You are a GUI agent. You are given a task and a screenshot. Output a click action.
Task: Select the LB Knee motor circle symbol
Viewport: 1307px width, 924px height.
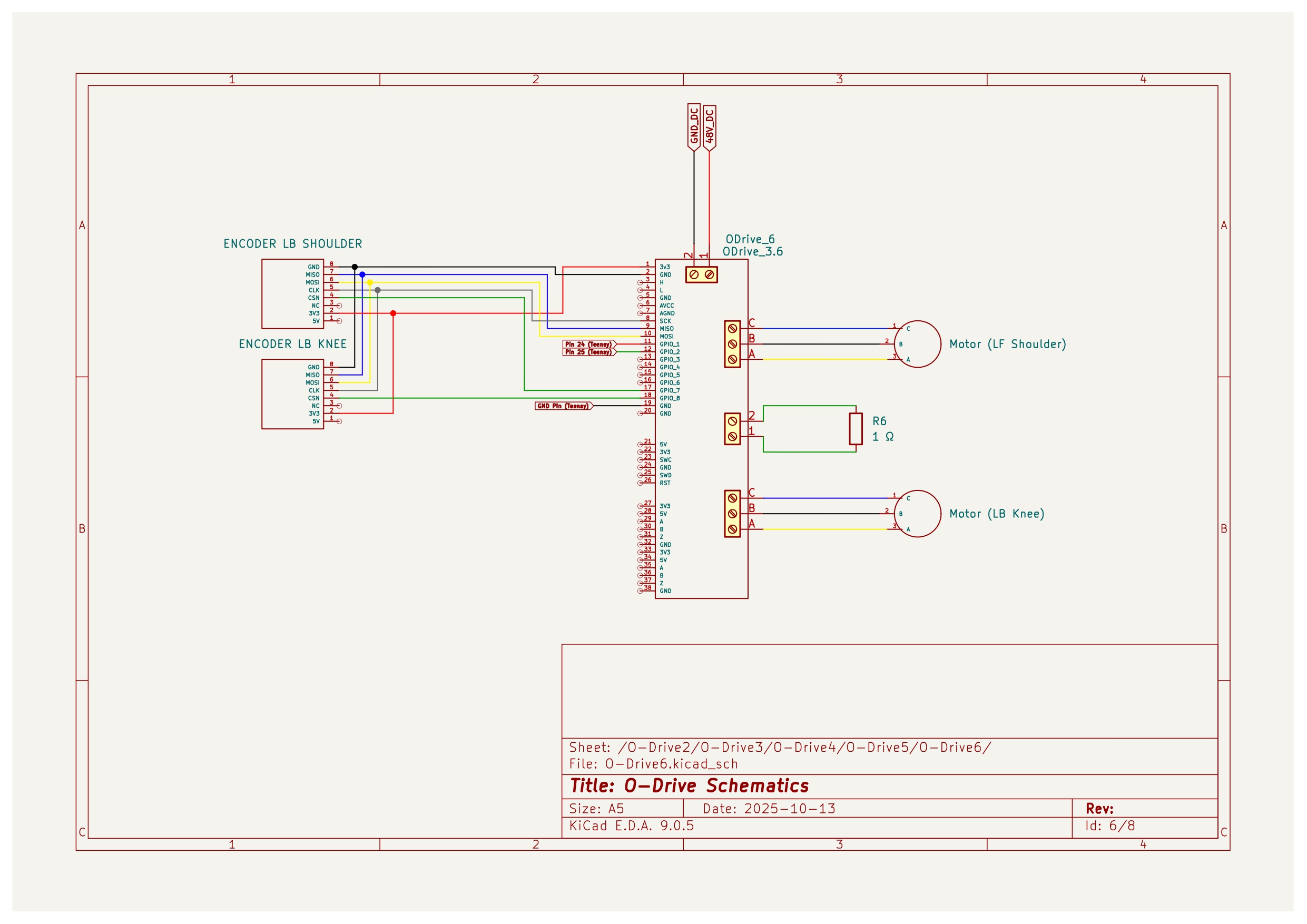point(917,514)
